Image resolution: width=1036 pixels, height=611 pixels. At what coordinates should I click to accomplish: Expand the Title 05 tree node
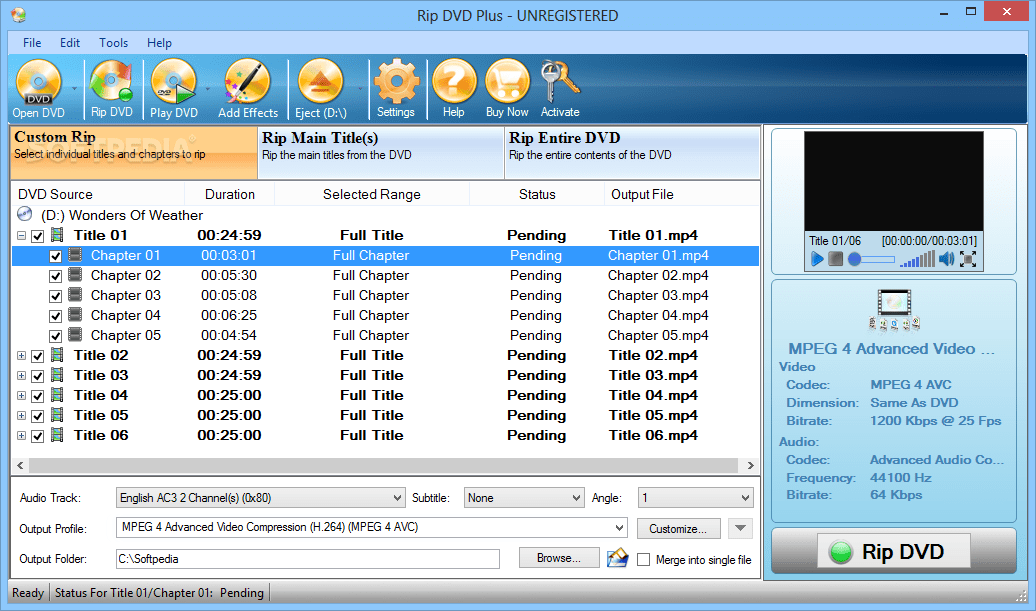click(x=21, y=415)
